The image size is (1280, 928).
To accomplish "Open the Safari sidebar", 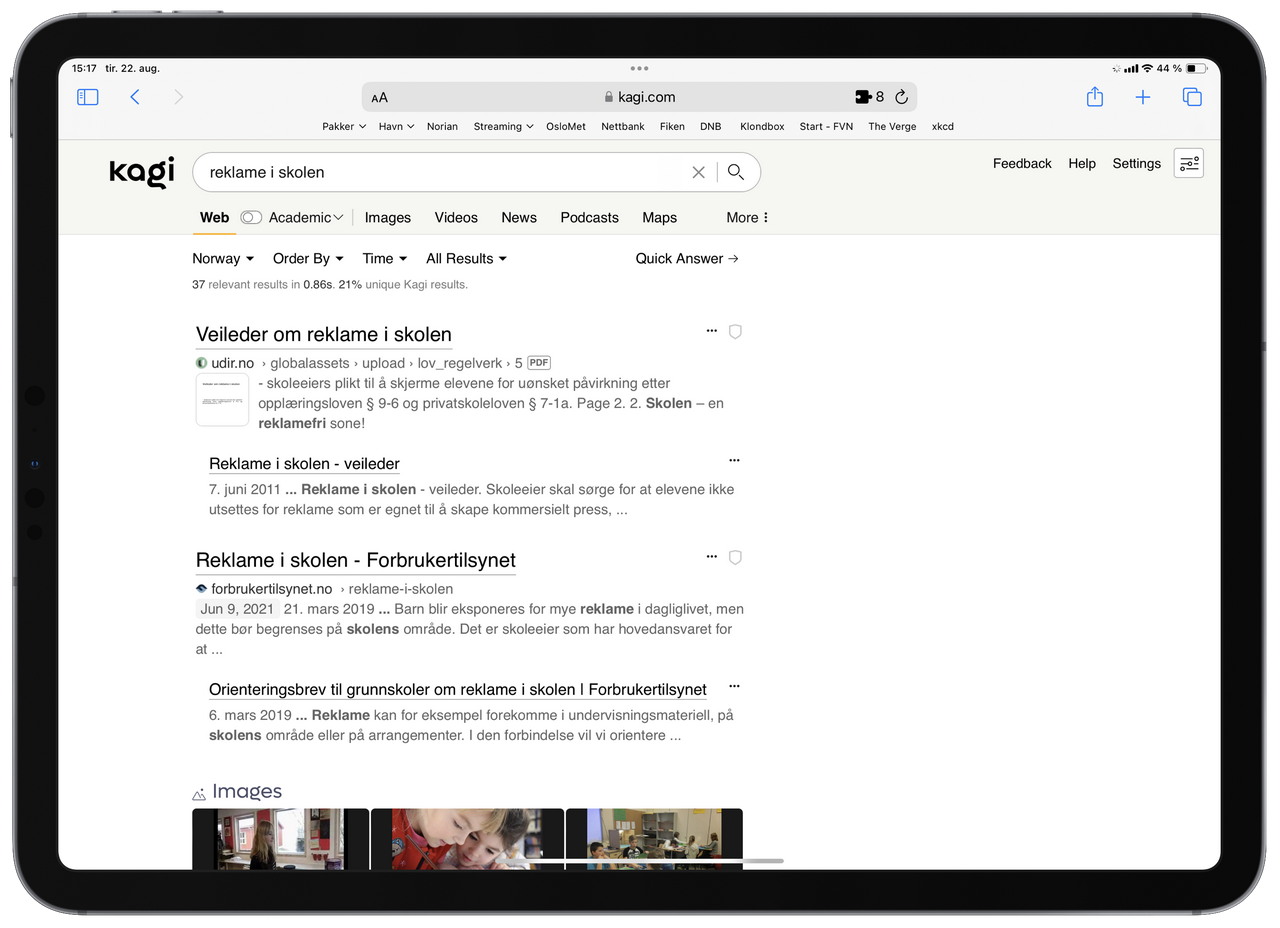I will click(87, 96).
